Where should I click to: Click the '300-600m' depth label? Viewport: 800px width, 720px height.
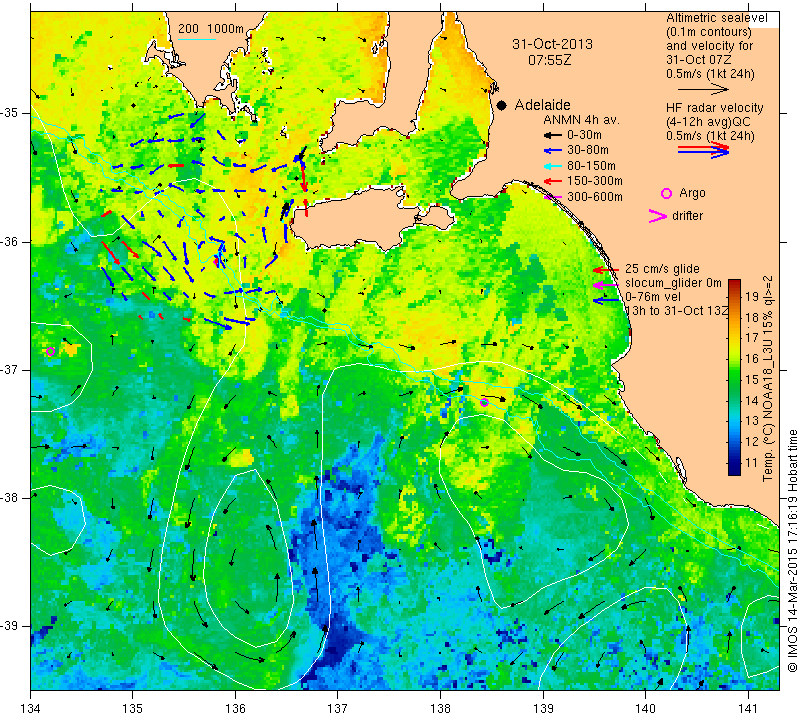[x=594, y=197]
